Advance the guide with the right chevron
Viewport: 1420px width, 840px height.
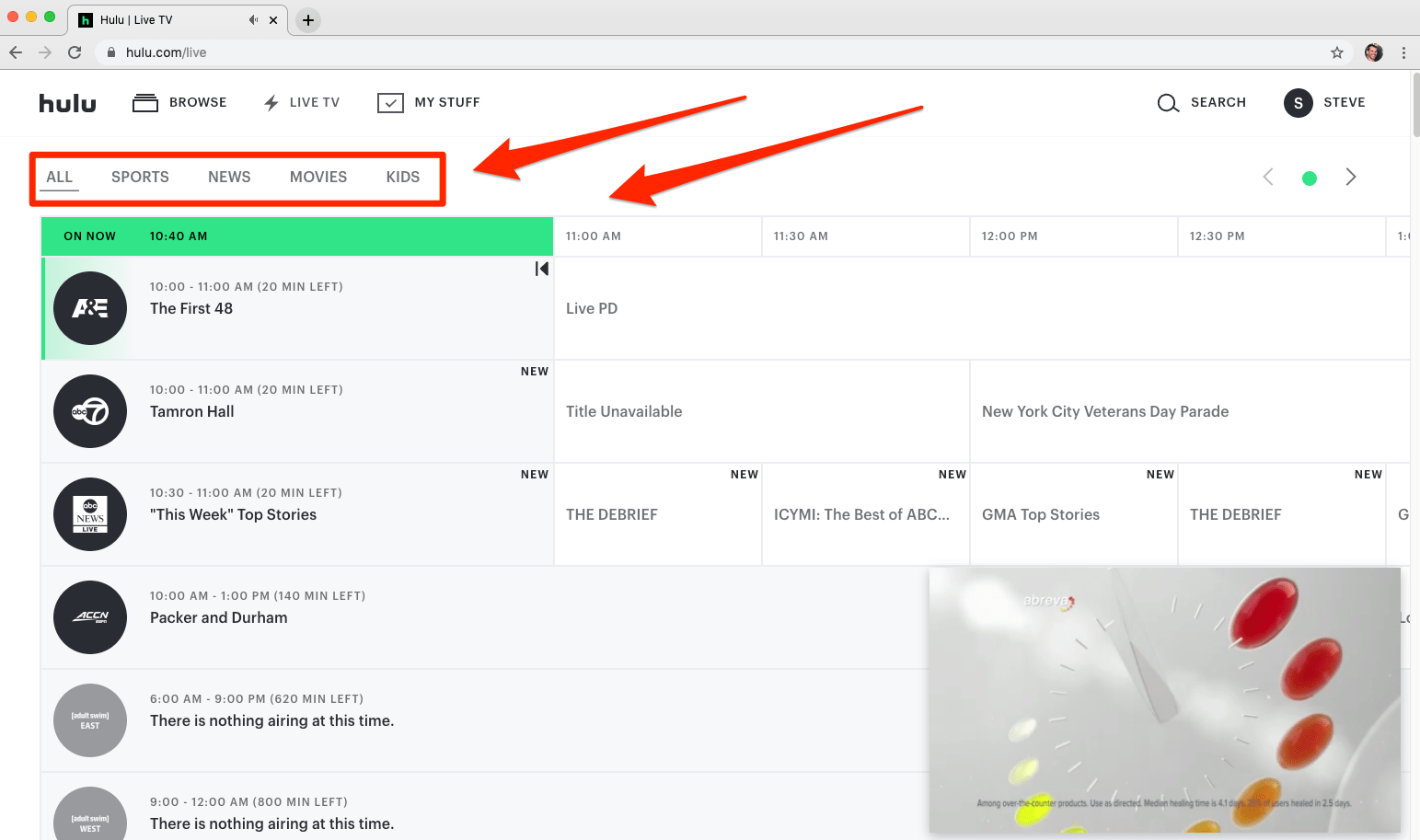[x=1350, y=177]
